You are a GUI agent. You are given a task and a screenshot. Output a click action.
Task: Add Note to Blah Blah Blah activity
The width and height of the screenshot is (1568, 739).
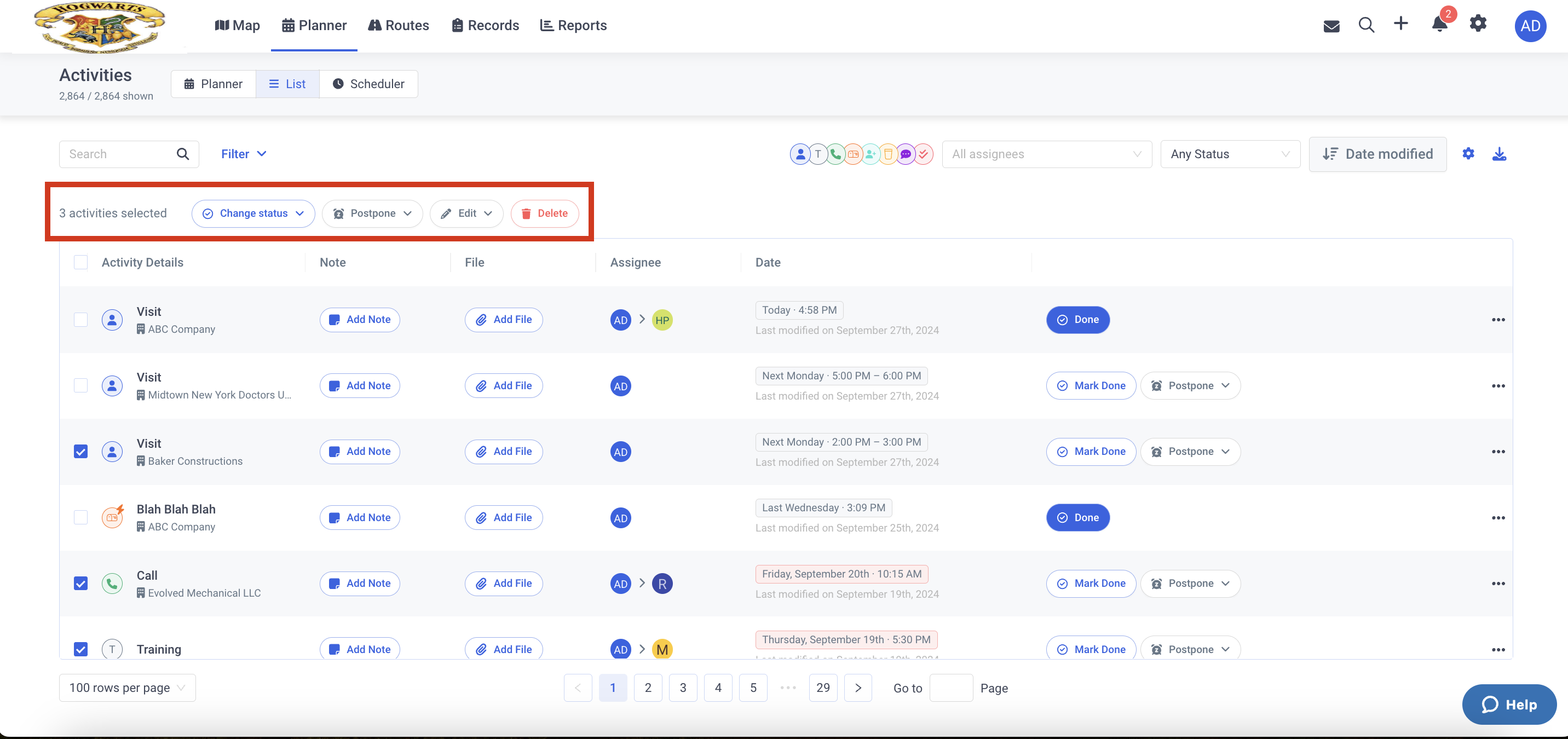click(x=359, y=518)
